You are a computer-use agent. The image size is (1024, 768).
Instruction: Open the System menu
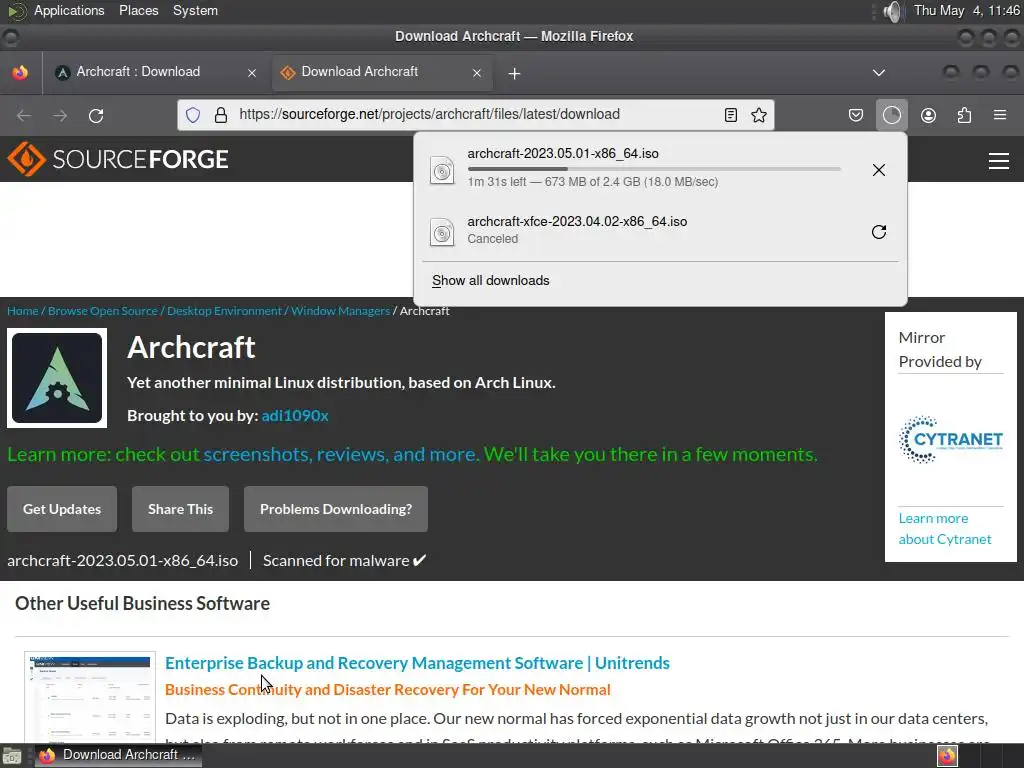[195, 11]
